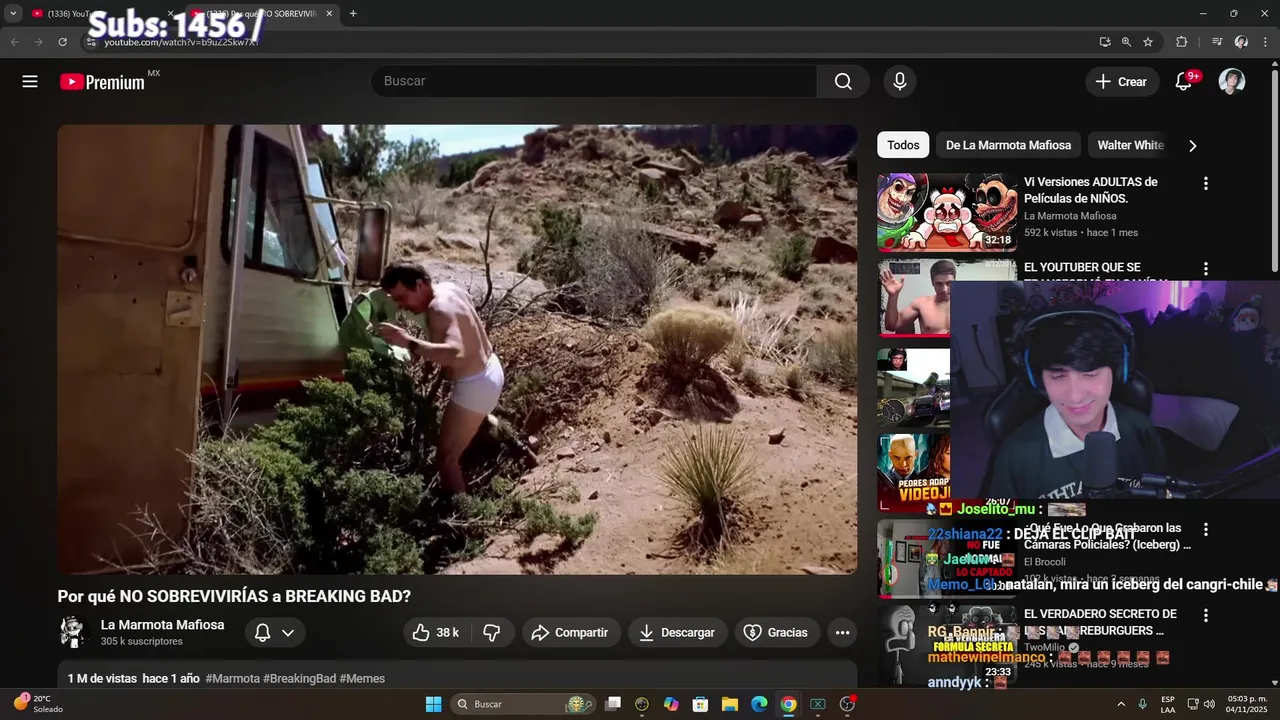Open options for 'EL YOUTUBER QUE SE' video
The width and height of the screenshot is (1280, 720).
(1205, 269)
